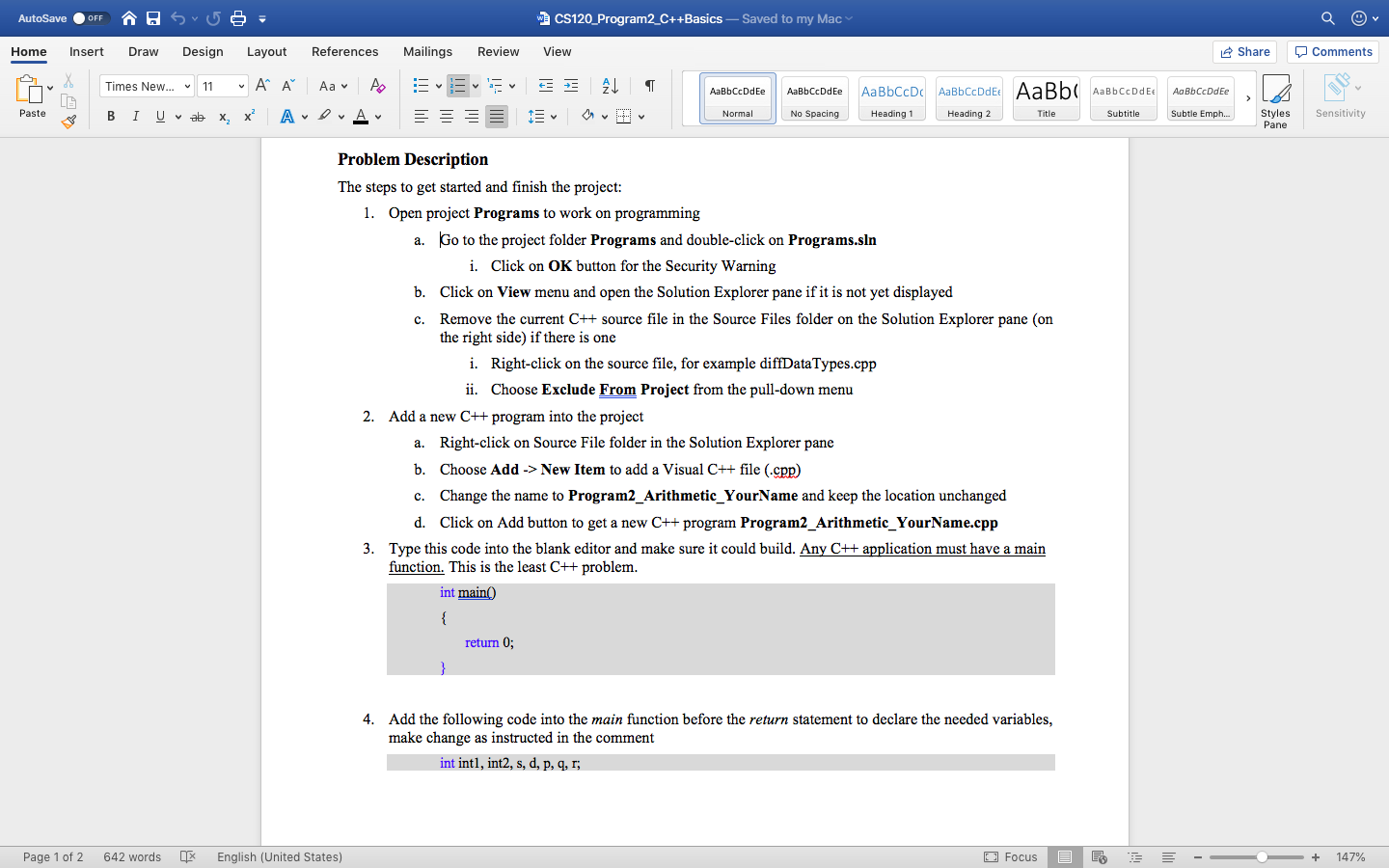1389x868 pixels.
Task: Toggle AutoSave on
Action: coord(88,17)
